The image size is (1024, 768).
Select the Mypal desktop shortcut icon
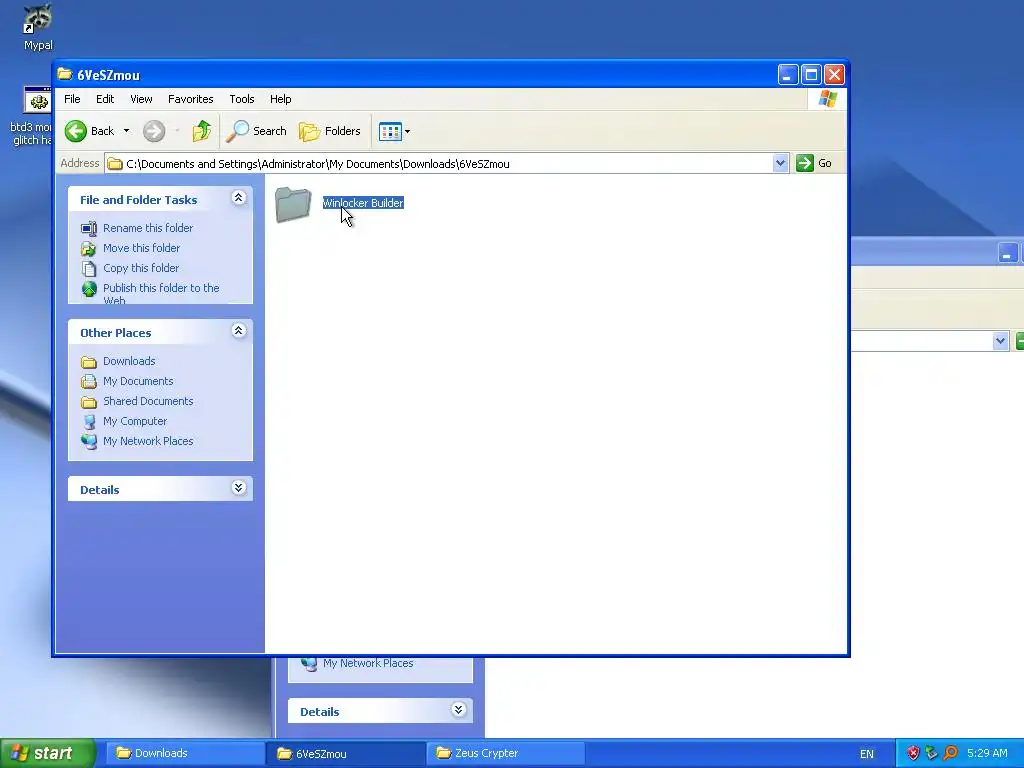[x=38, y=18]
